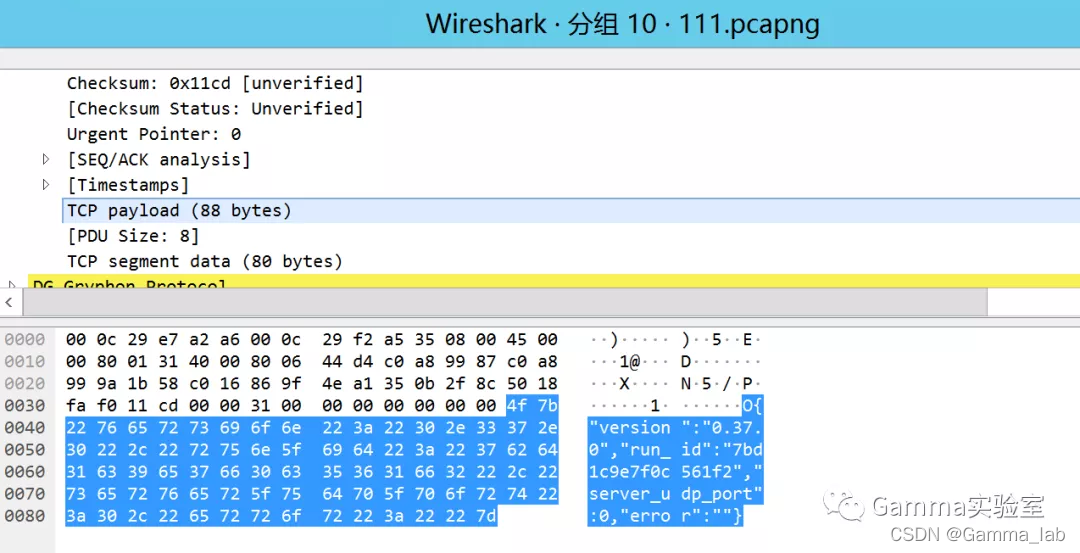Expand the DG Gryphon Protocol node
Viewport: 1080px width, 553px height.
point(12,284)
